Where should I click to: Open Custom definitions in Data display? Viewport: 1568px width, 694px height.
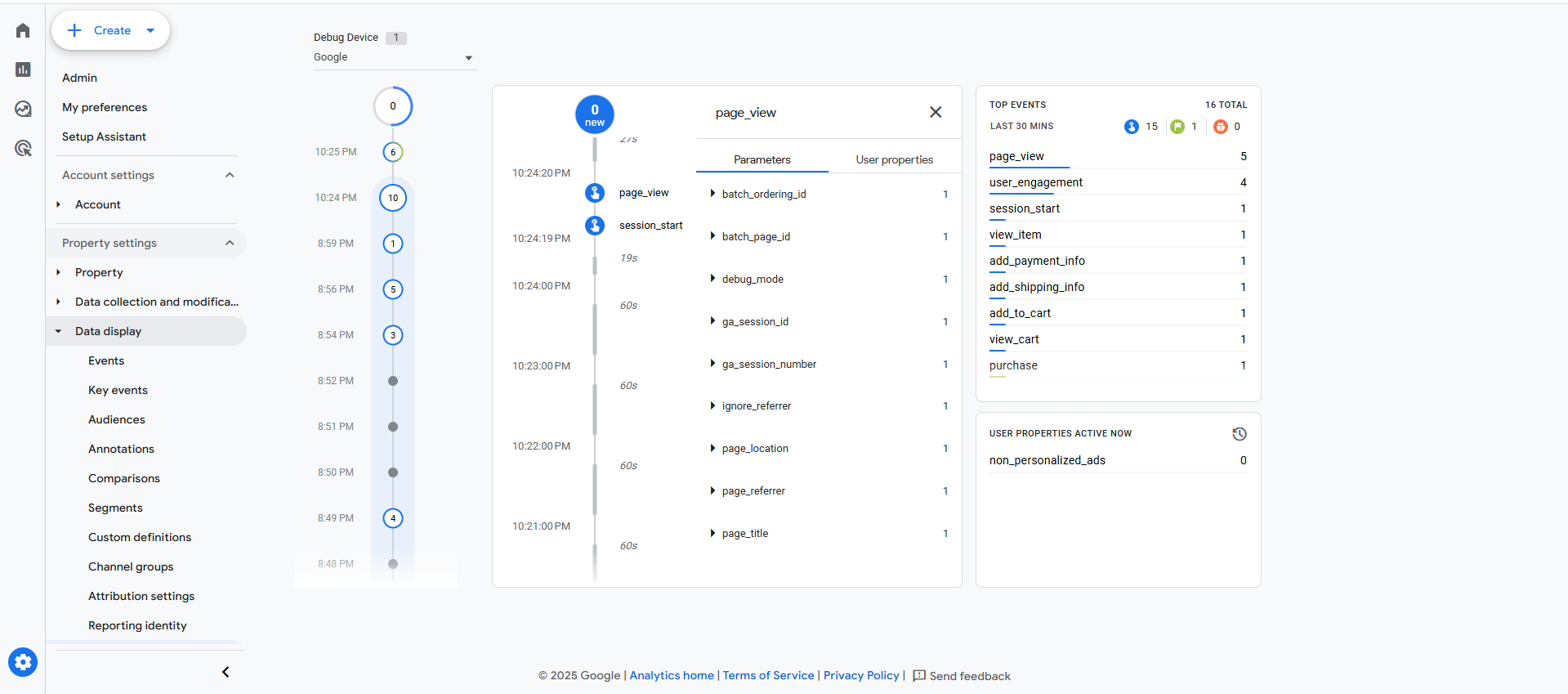pos(140,537)
